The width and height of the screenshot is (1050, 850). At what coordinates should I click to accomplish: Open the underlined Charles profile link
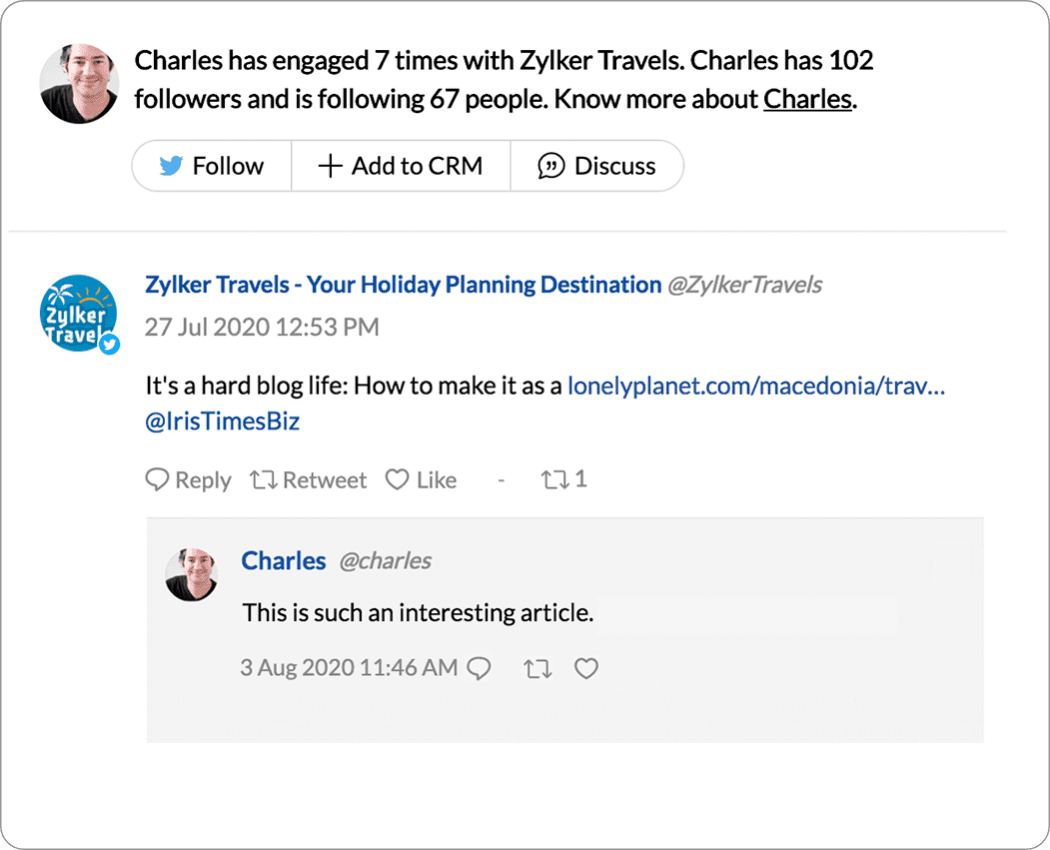[807, 100]
